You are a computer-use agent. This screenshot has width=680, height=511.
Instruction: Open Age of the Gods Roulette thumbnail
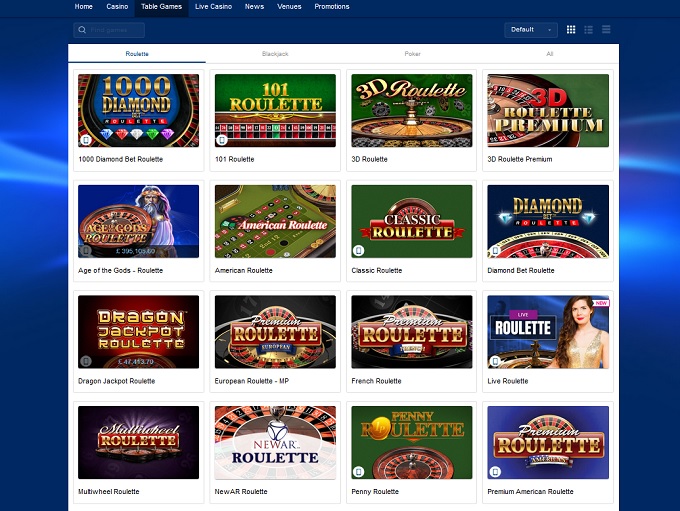[138, 220]
